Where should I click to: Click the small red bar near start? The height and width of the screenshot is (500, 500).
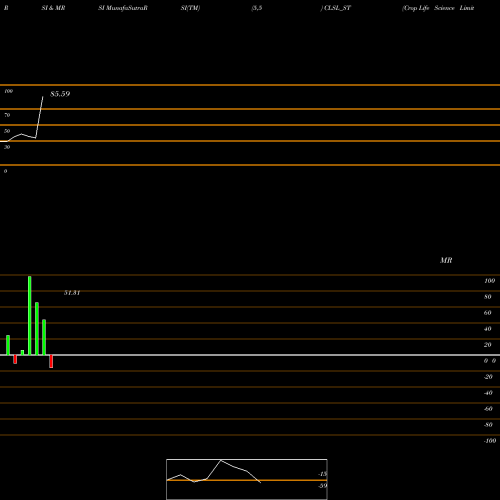[15, 359]
